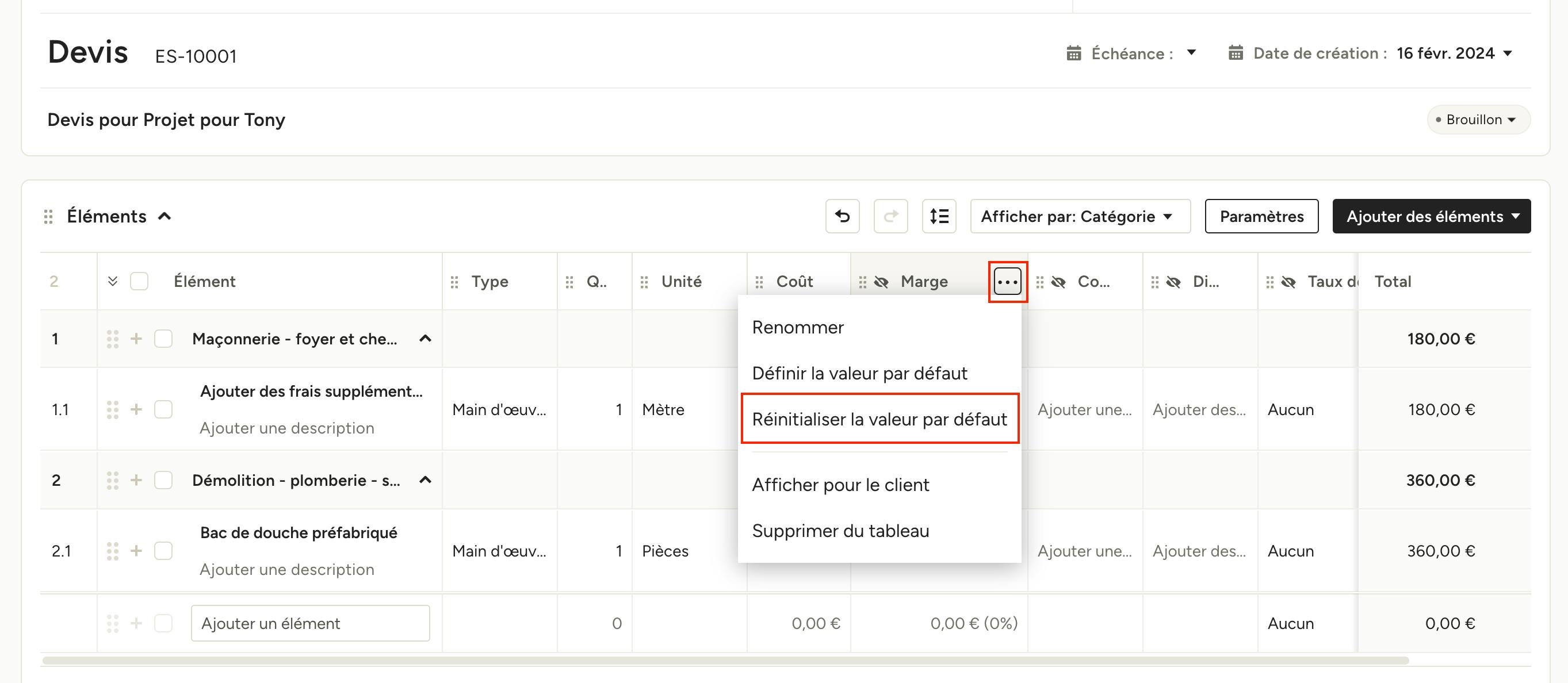1568x683 pixels.
Task: Grab the Coût column drag handle
Action: tap(759, 282)
